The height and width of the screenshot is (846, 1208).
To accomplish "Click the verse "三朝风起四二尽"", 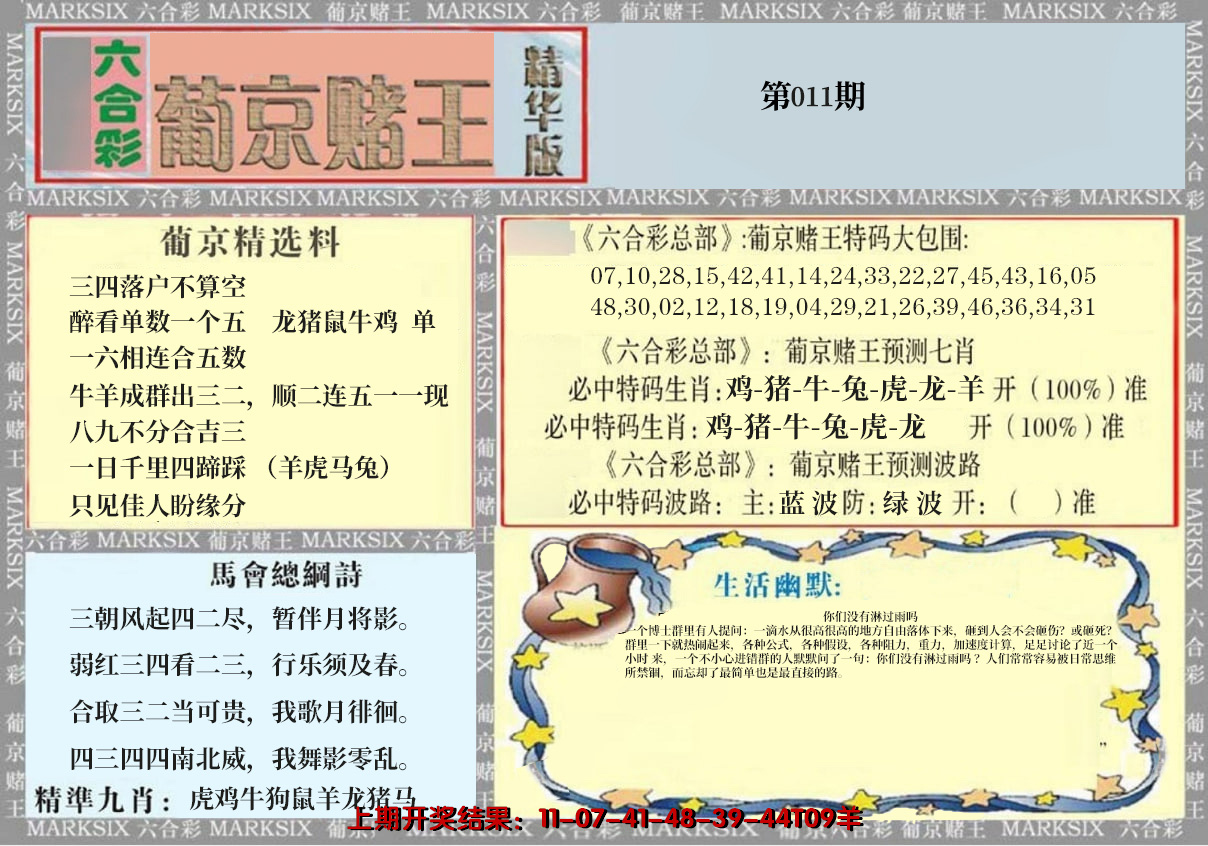I will click(x=157, y=620).
